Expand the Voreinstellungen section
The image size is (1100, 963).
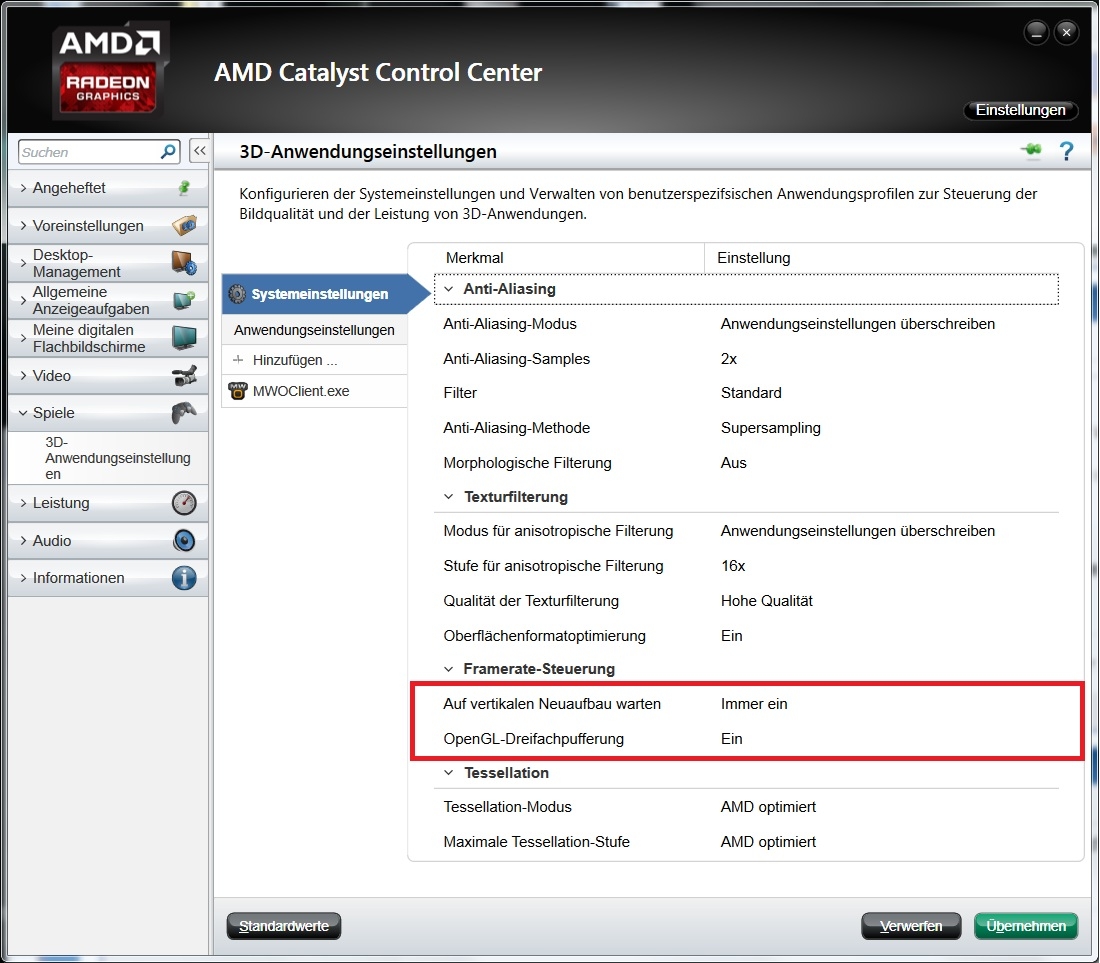[23, 225]
